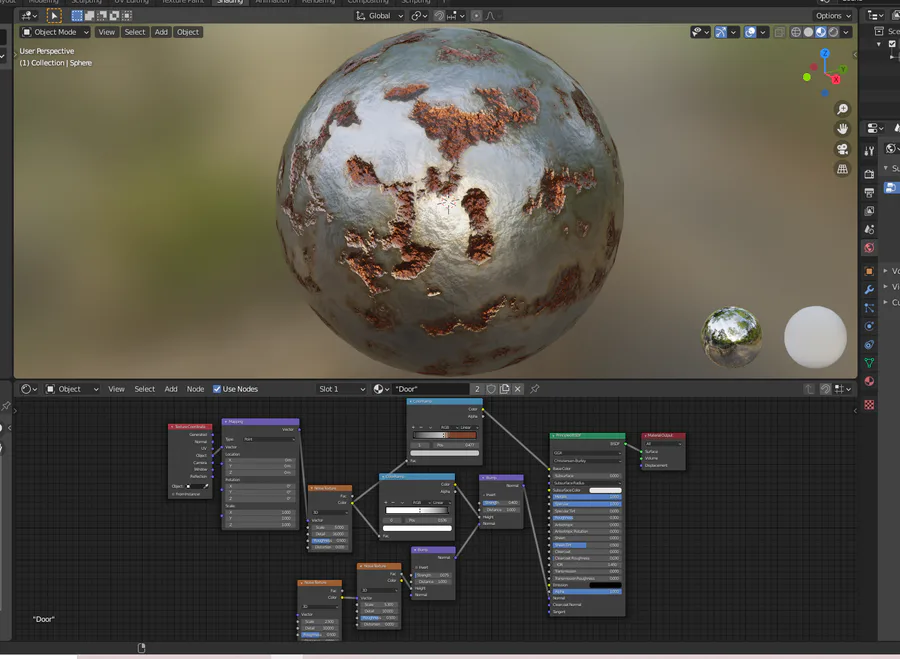
Task: Open the Output properties tab icon
Action: coord(869,192)
